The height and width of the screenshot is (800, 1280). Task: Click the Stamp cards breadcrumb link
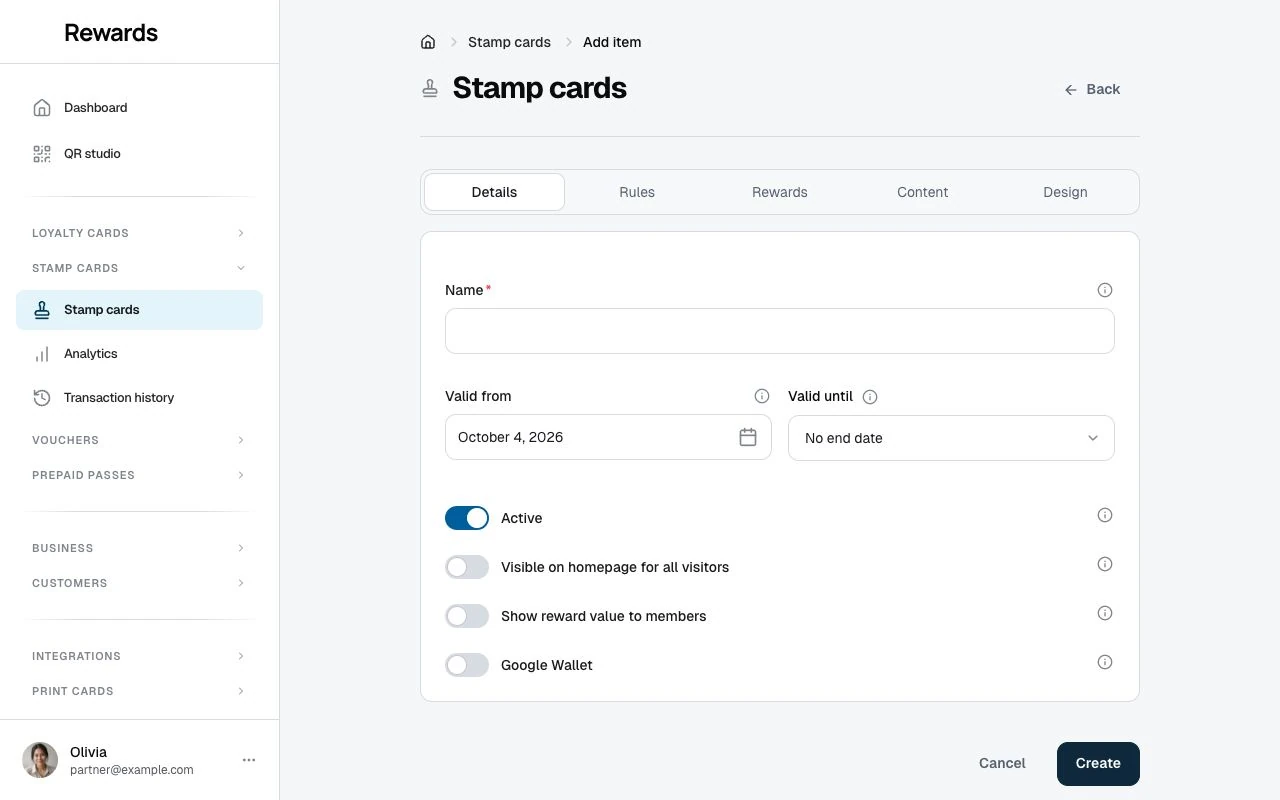pyautogui.click(x=509, y=42)
